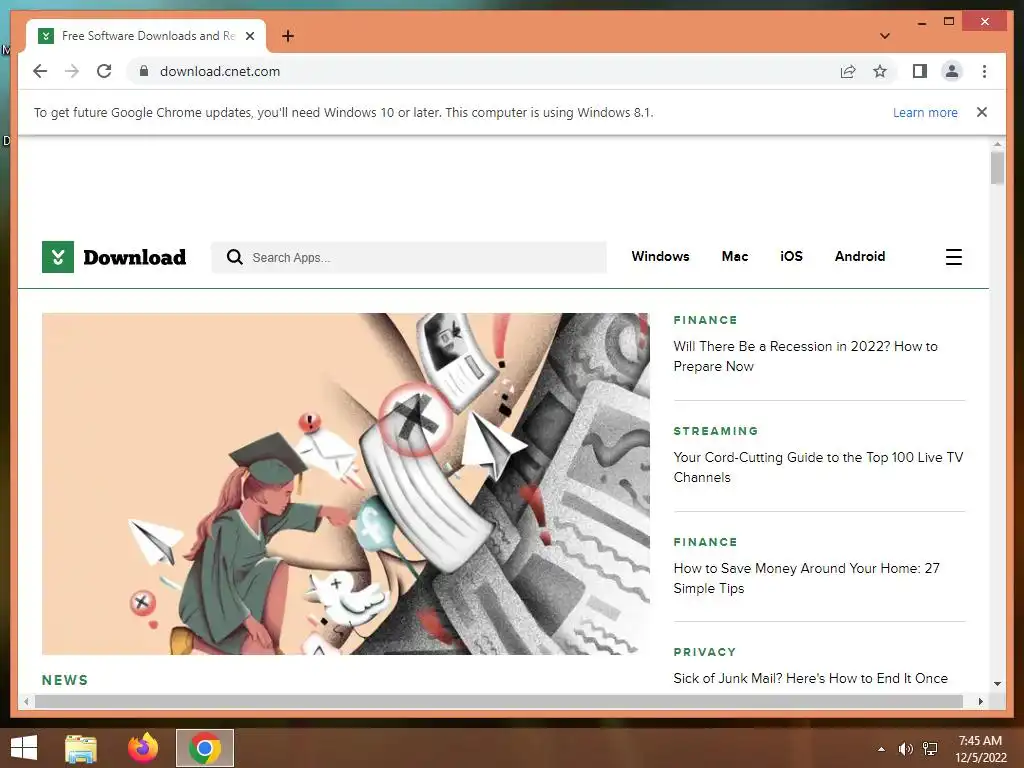Viewport: 1024px width, 768px height.
Task: Close the Free Software Downloads tab
Action: pyautogui.click(x=250, y=36)
